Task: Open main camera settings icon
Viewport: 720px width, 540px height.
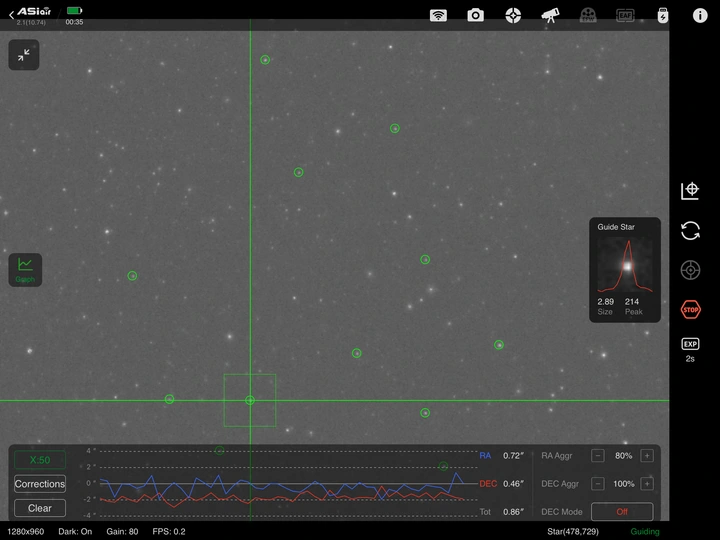Action: [476, 15]
